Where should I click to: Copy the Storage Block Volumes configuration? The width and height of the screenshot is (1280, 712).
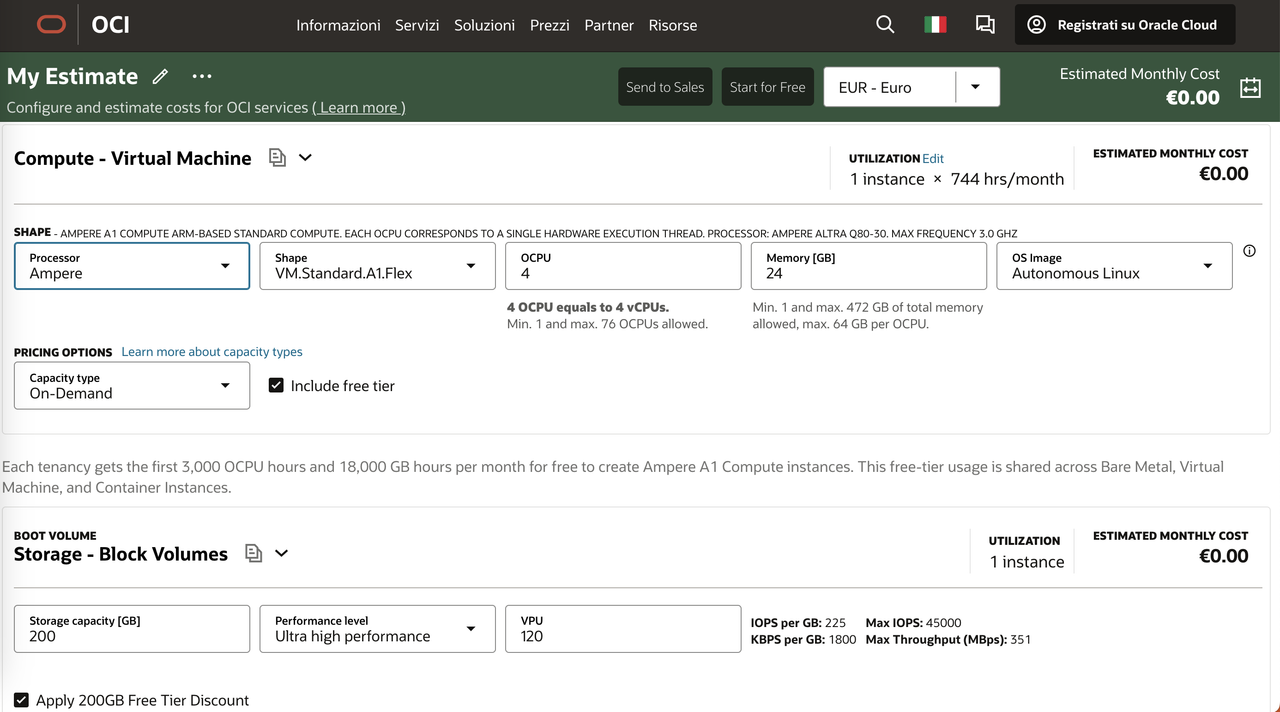[254, 553]
